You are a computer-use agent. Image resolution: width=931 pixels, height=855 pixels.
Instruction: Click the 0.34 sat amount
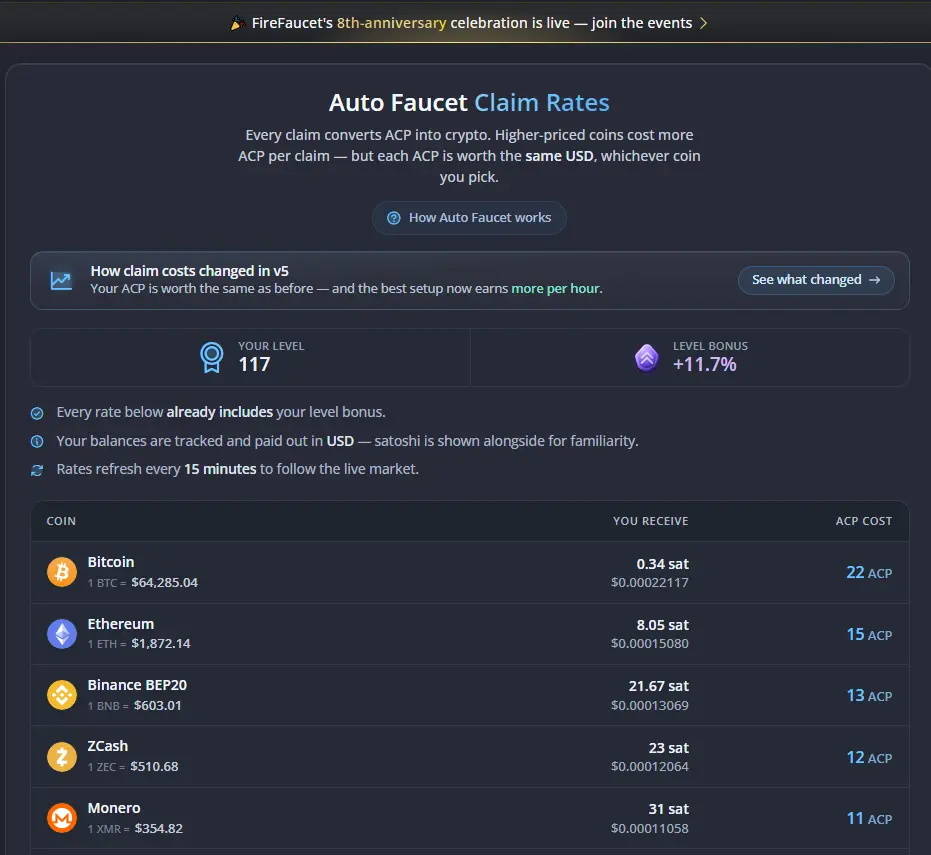[663, 564]
